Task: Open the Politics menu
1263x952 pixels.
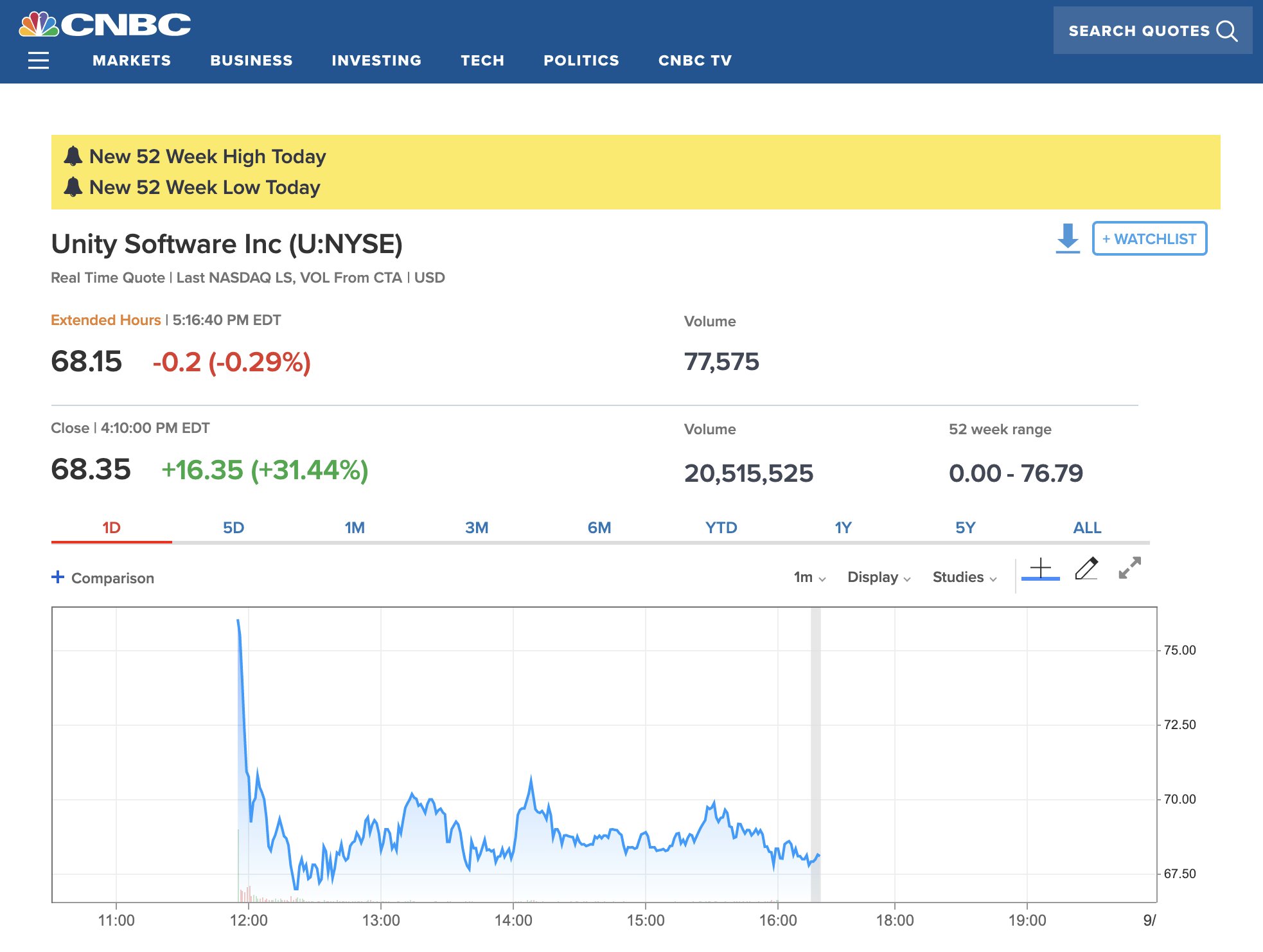Action: point(581,60)
